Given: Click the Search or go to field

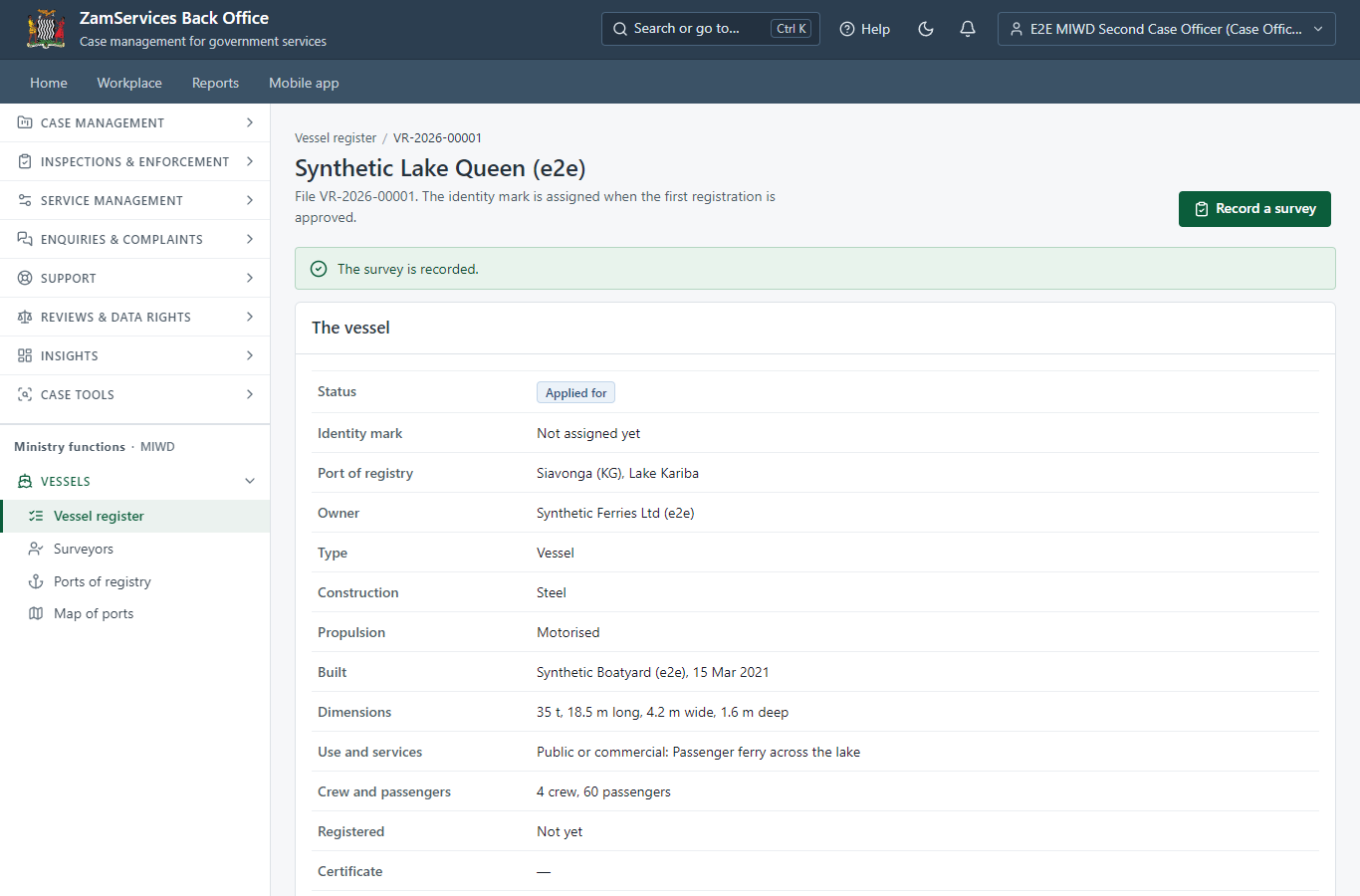Looking at the screenshot, I should click(x=711, y=29).
